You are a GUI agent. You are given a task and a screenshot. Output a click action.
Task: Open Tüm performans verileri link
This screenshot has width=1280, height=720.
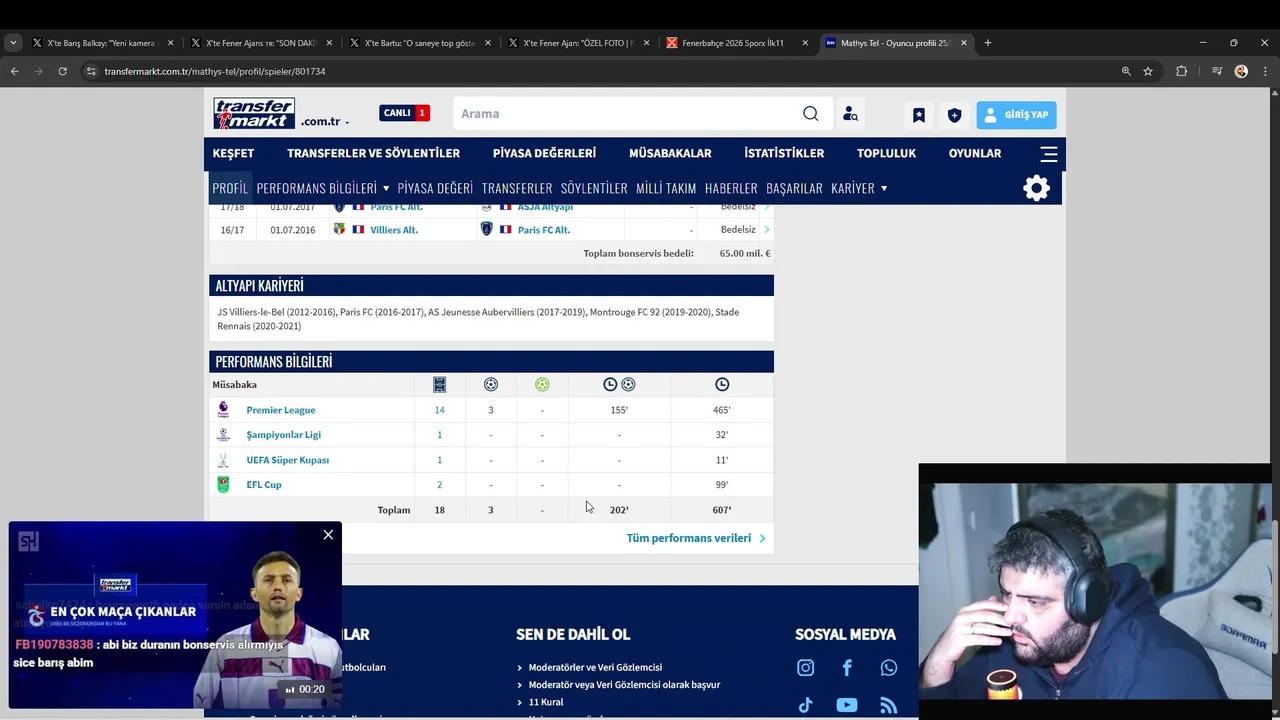(x=696, y=538)
